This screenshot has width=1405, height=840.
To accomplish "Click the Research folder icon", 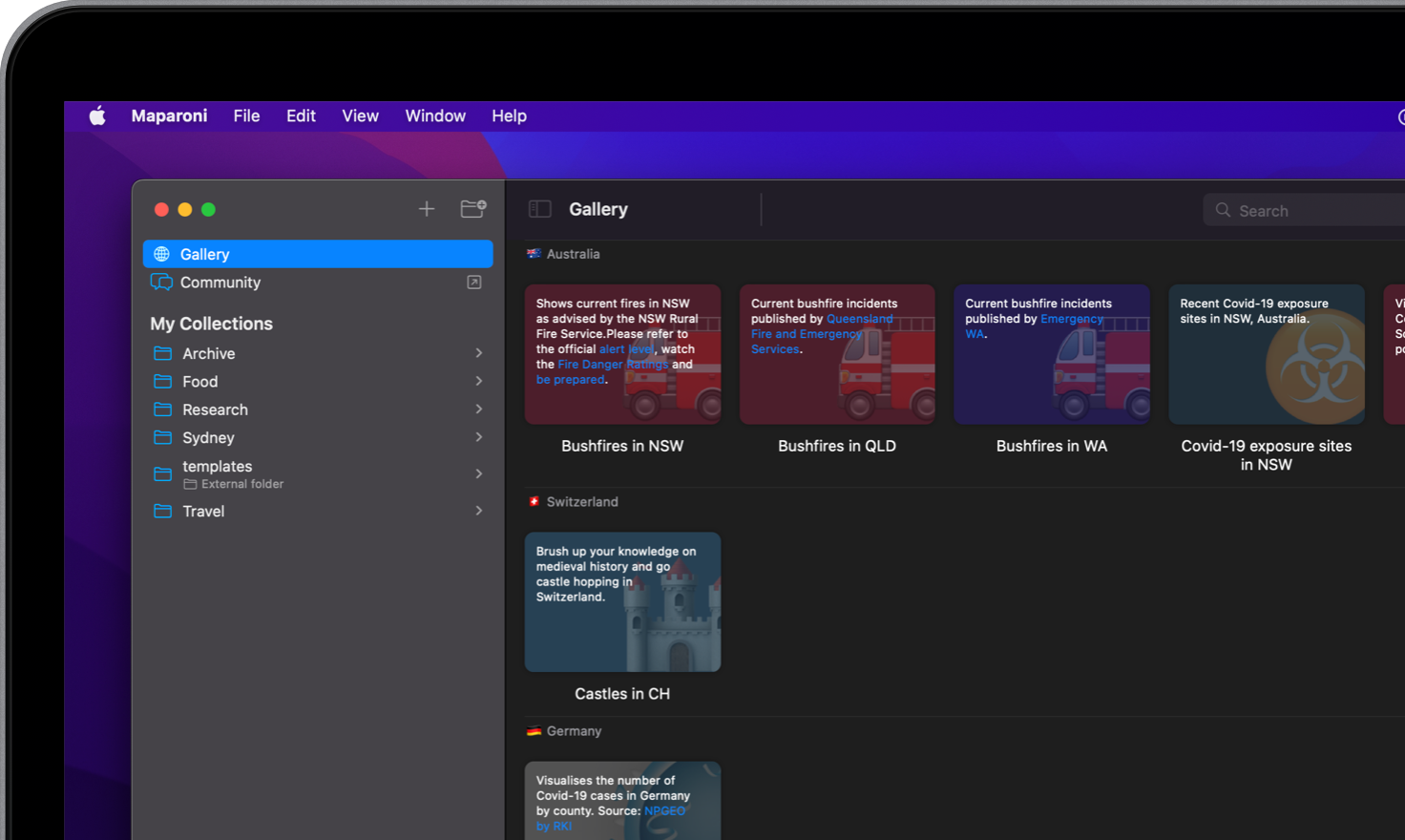I will pos(163,409).
